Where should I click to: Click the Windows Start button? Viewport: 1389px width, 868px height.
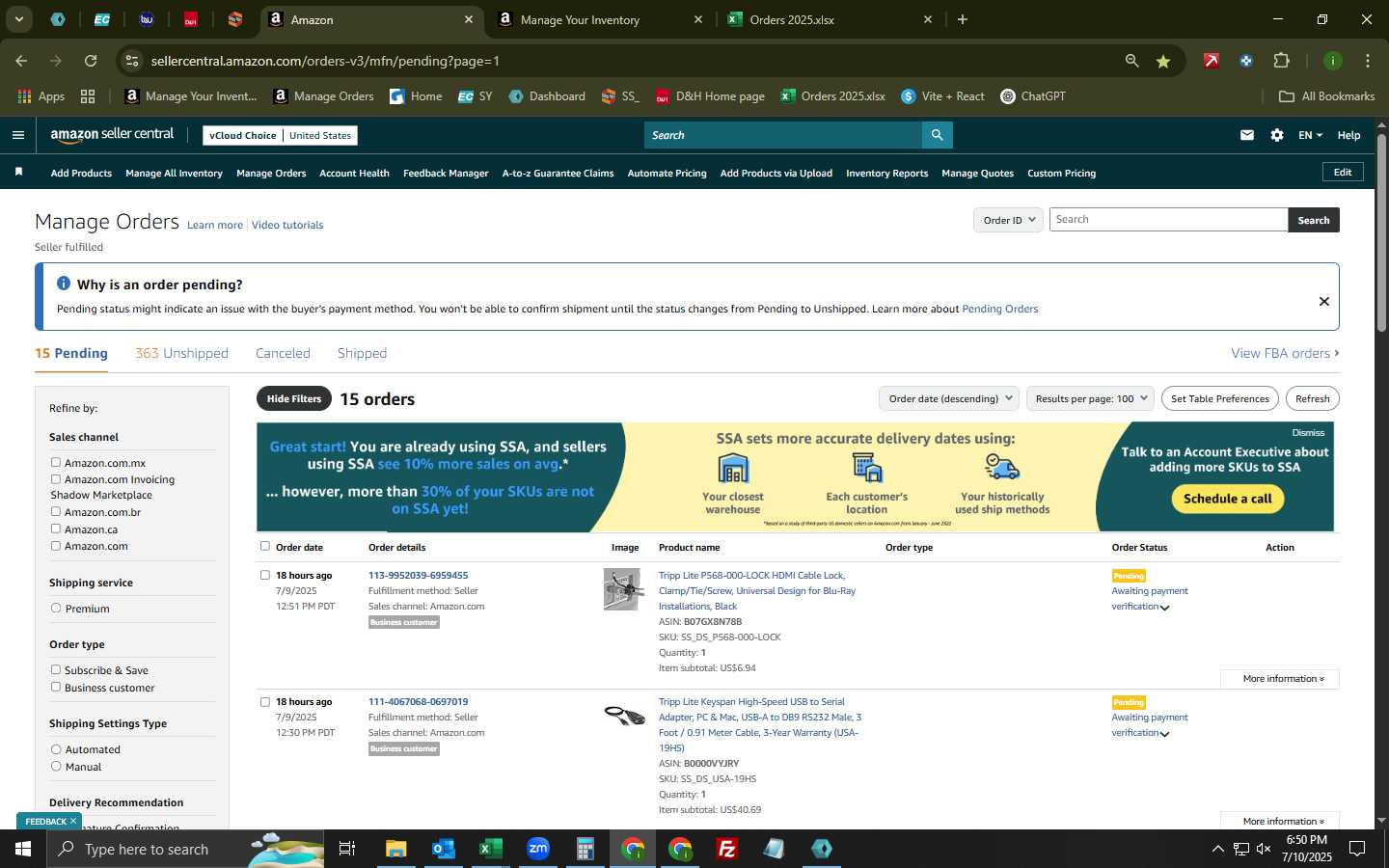[x=23, y=849]
